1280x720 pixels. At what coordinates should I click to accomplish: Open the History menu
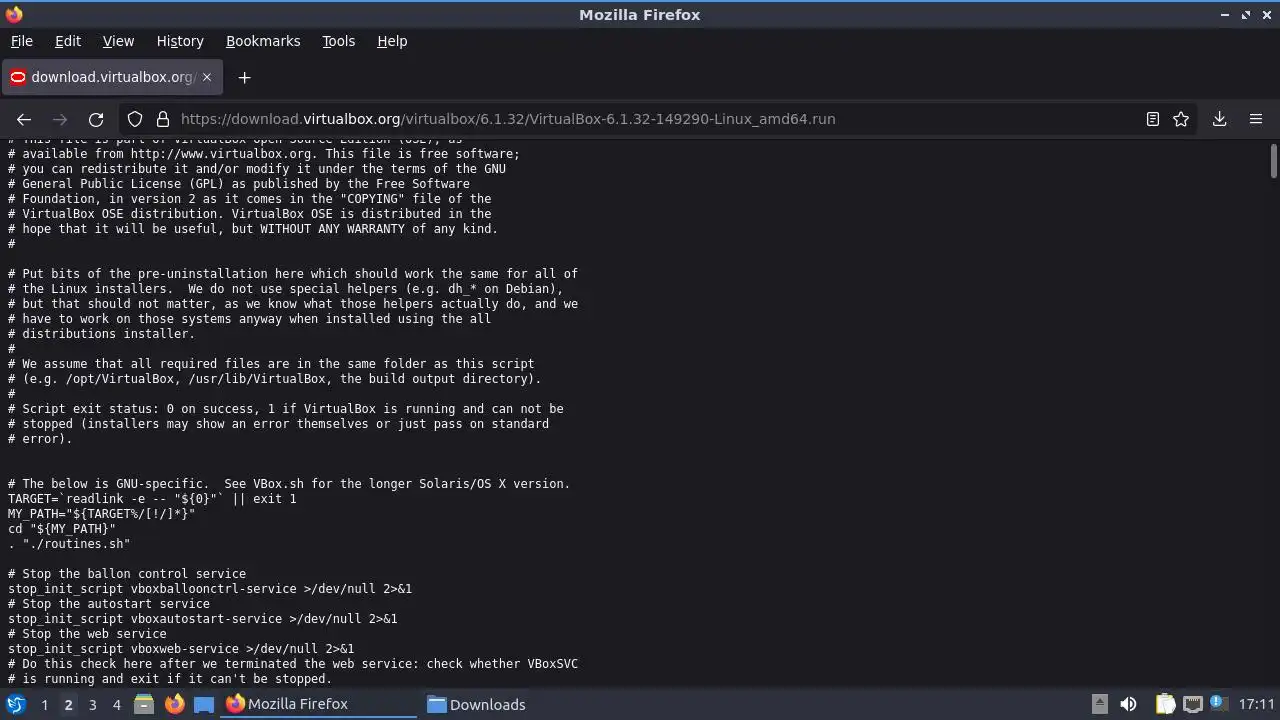coord(180,41)
